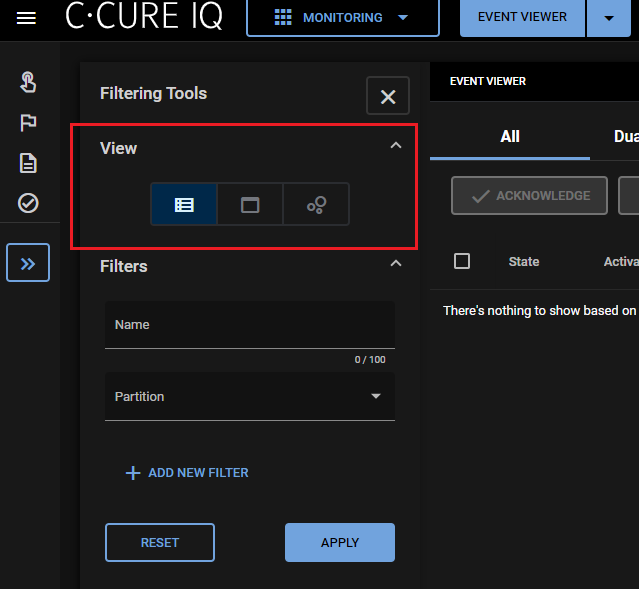
Task: Open the document icon in sidebar
Action: pos(28,163)
